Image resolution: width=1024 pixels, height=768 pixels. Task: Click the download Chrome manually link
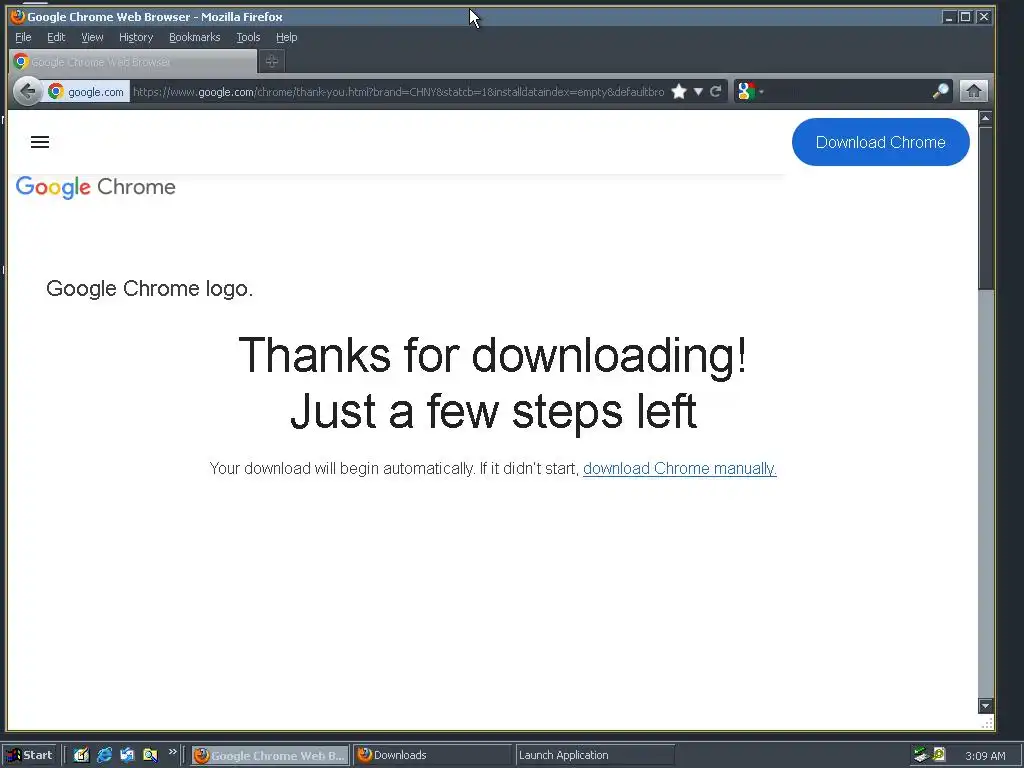click(679, 468)
